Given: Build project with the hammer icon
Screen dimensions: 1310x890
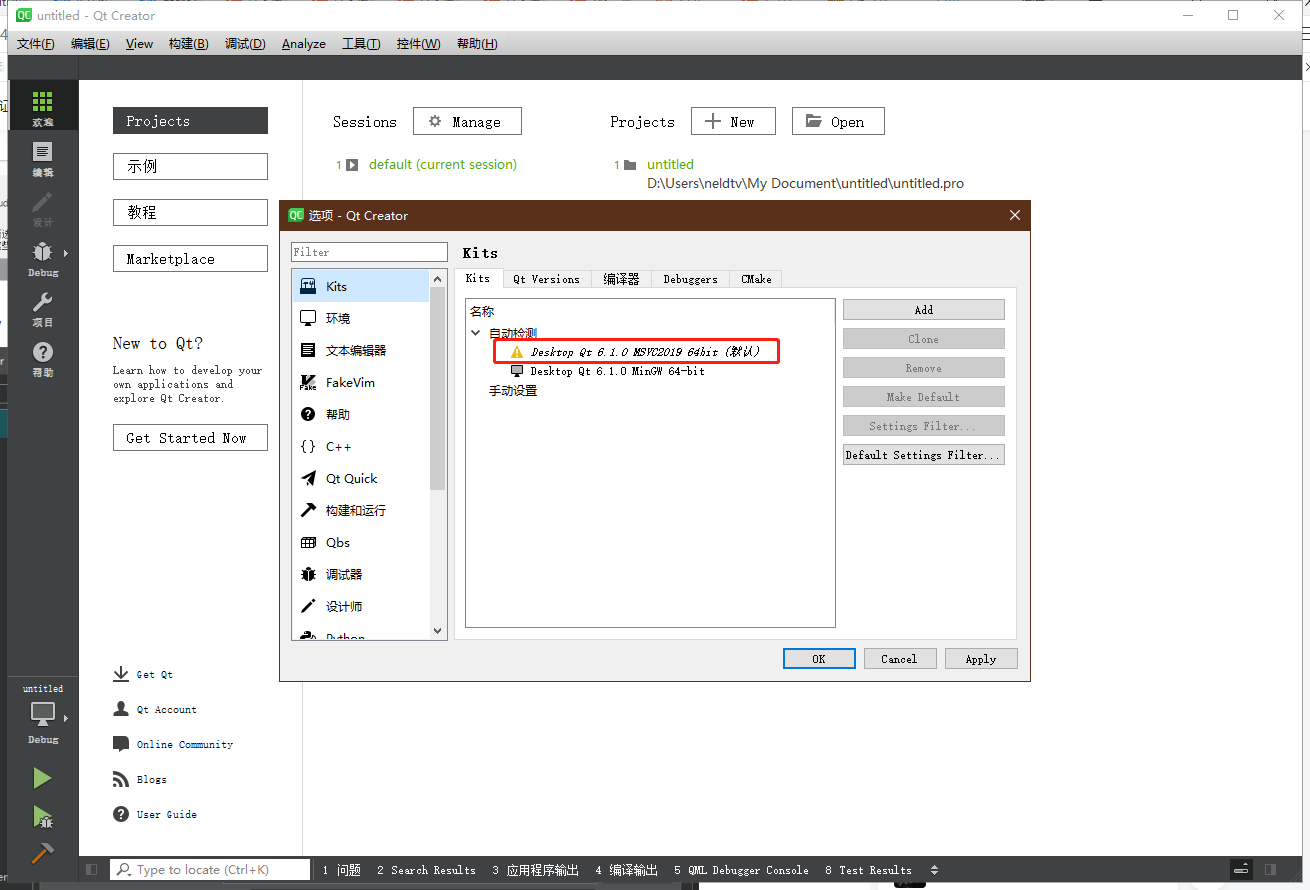Looking at the screenshot, I should [x=42, y=853].
